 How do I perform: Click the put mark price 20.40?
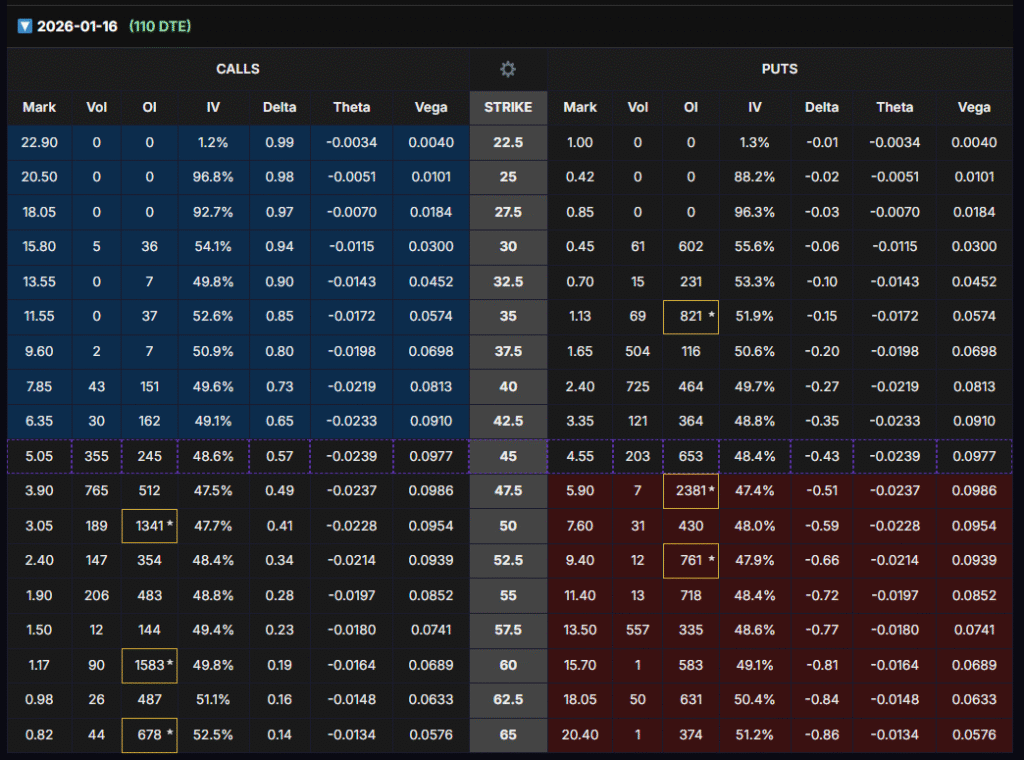point(581,735)
